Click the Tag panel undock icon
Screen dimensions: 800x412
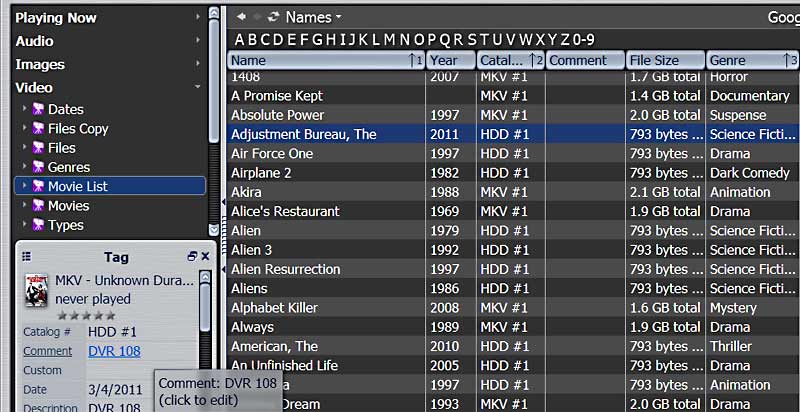[x=192, y=257]
